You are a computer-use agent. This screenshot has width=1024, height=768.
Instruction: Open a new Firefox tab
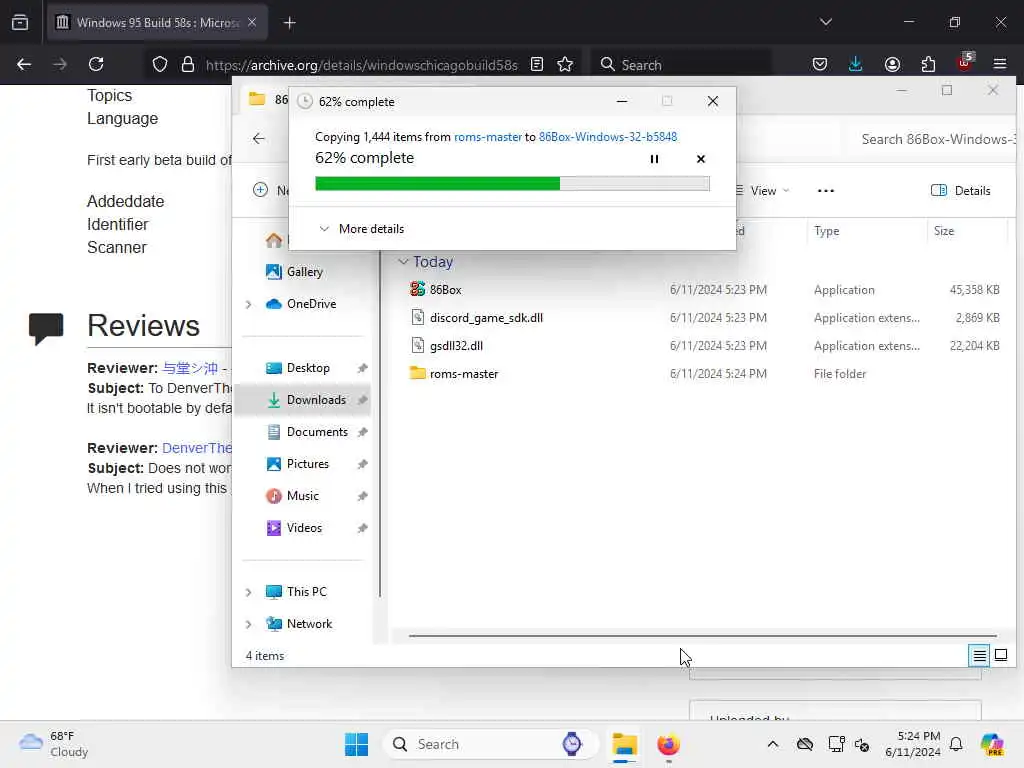289,23
